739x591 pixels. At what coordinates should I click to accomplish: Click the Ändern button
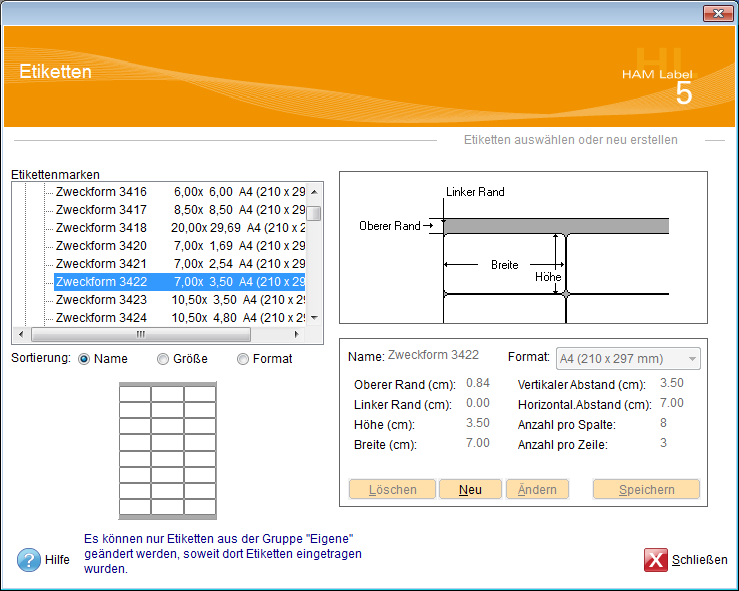537,489
